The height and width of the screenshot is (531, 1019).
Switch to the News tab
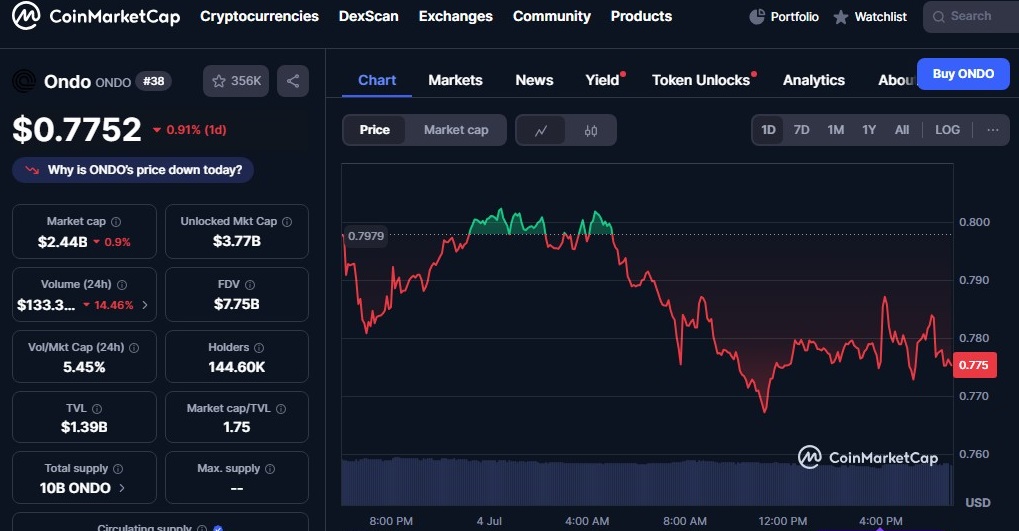click(534, 81)
